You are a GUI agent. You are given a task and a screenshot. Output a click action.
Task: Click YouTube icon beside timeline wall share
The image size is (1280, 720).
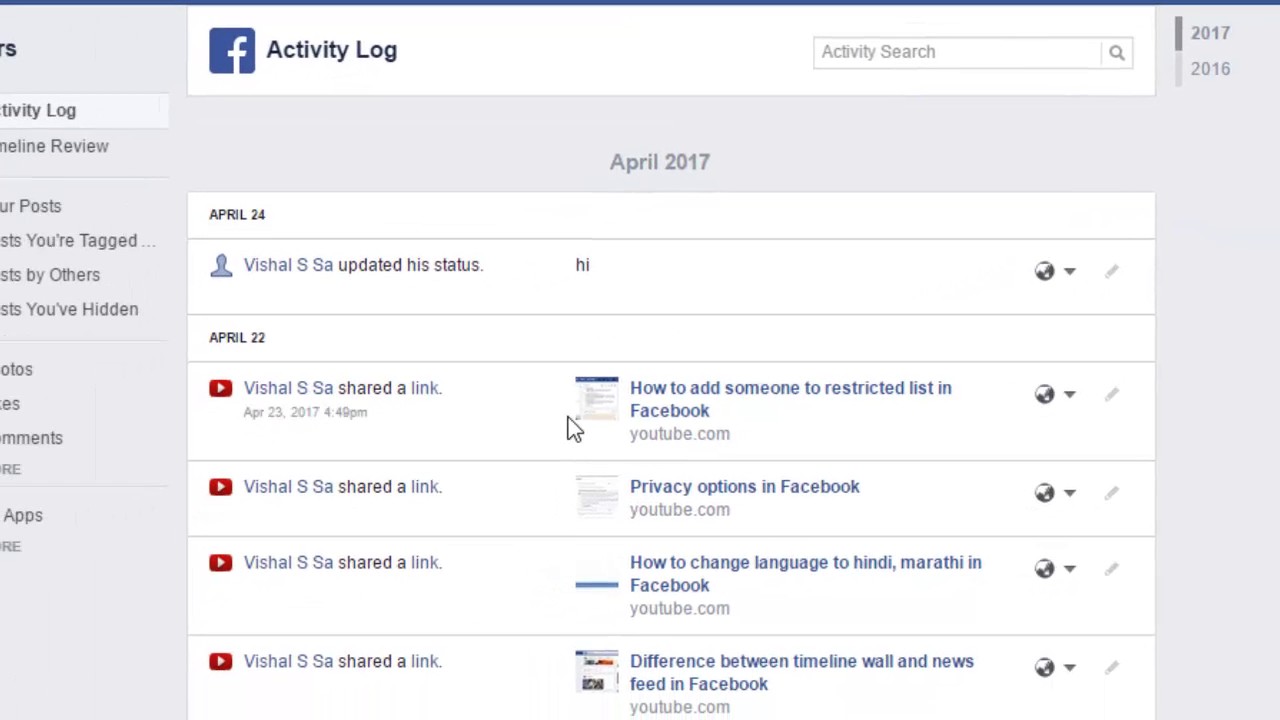click(x=221, y=661)
